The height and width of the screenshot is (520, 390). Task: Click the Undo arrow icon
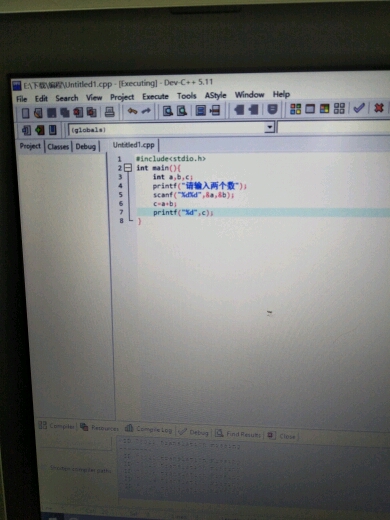[x=132, y=111]
